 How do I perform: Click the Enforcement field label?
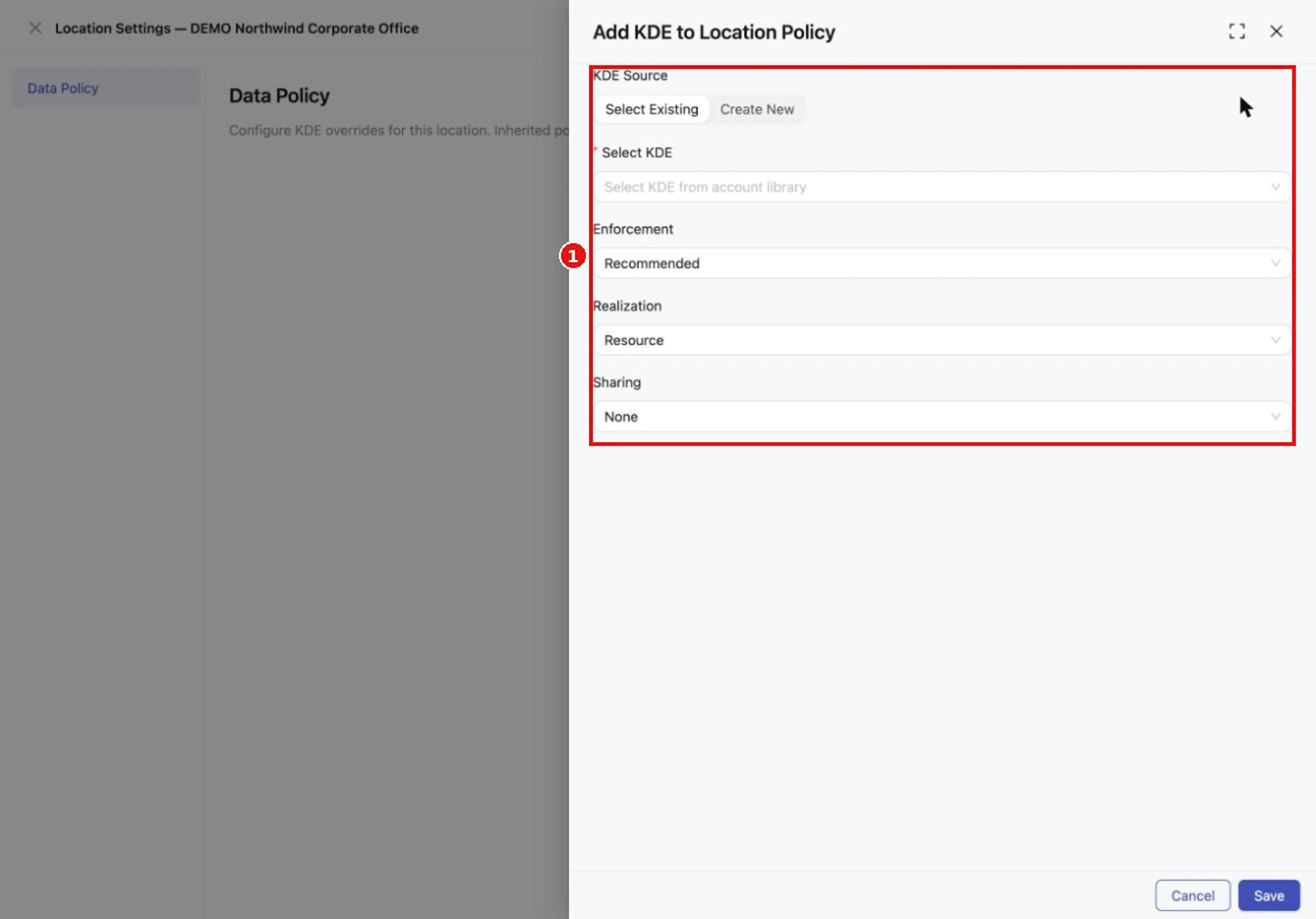point(633,229)
